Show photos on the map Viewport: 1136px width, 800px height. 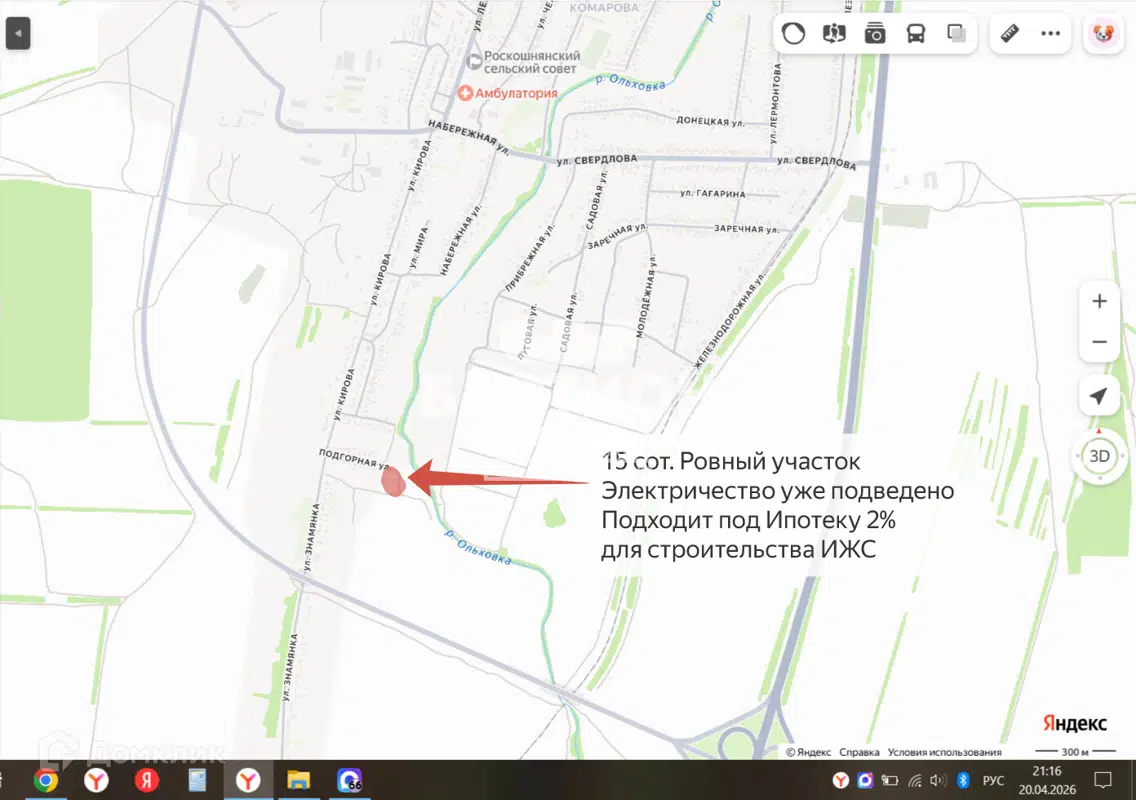[x=875, y=33]
